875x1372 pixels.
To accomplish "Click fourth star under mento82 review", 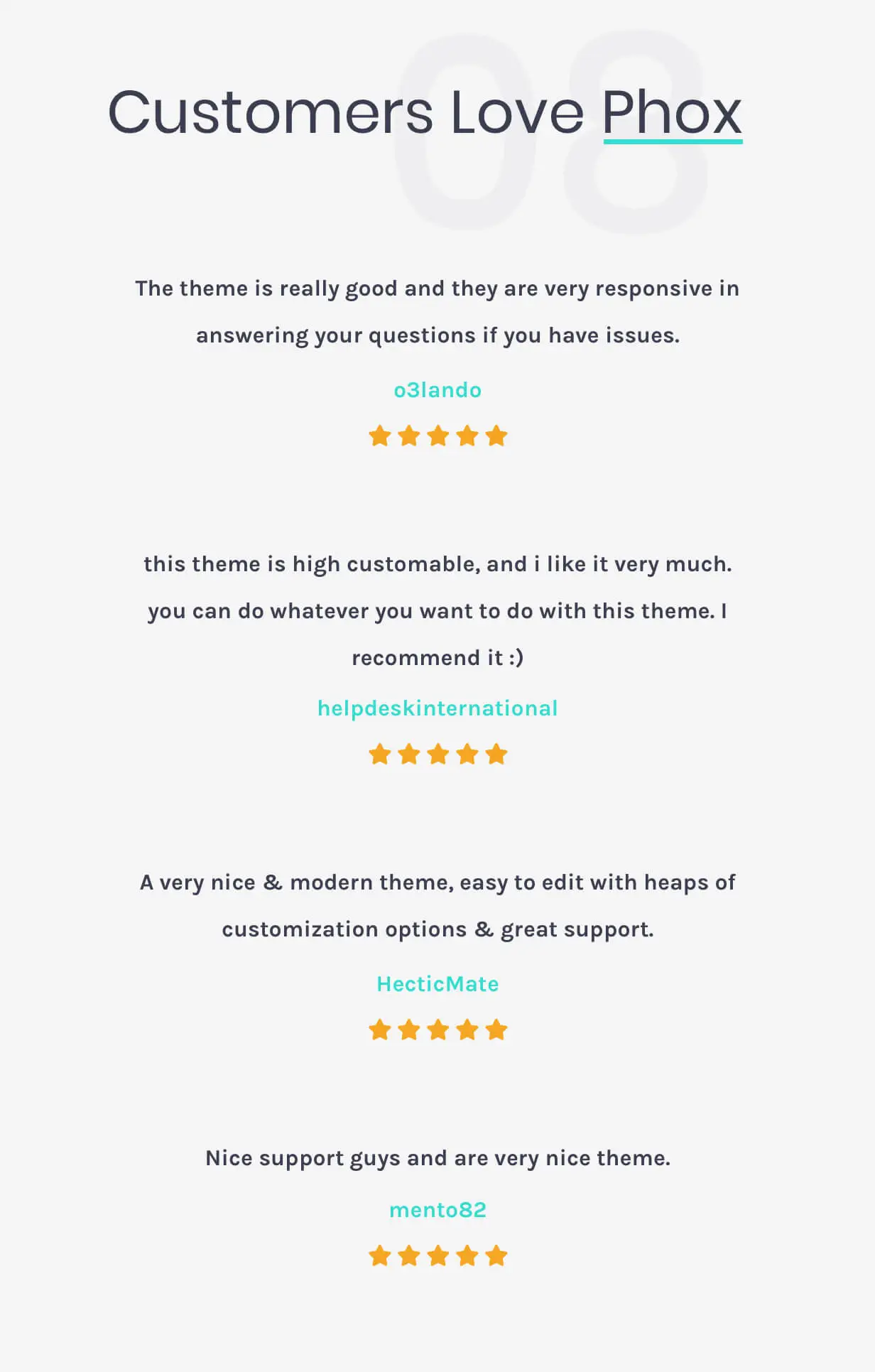I will point(467,1255).
